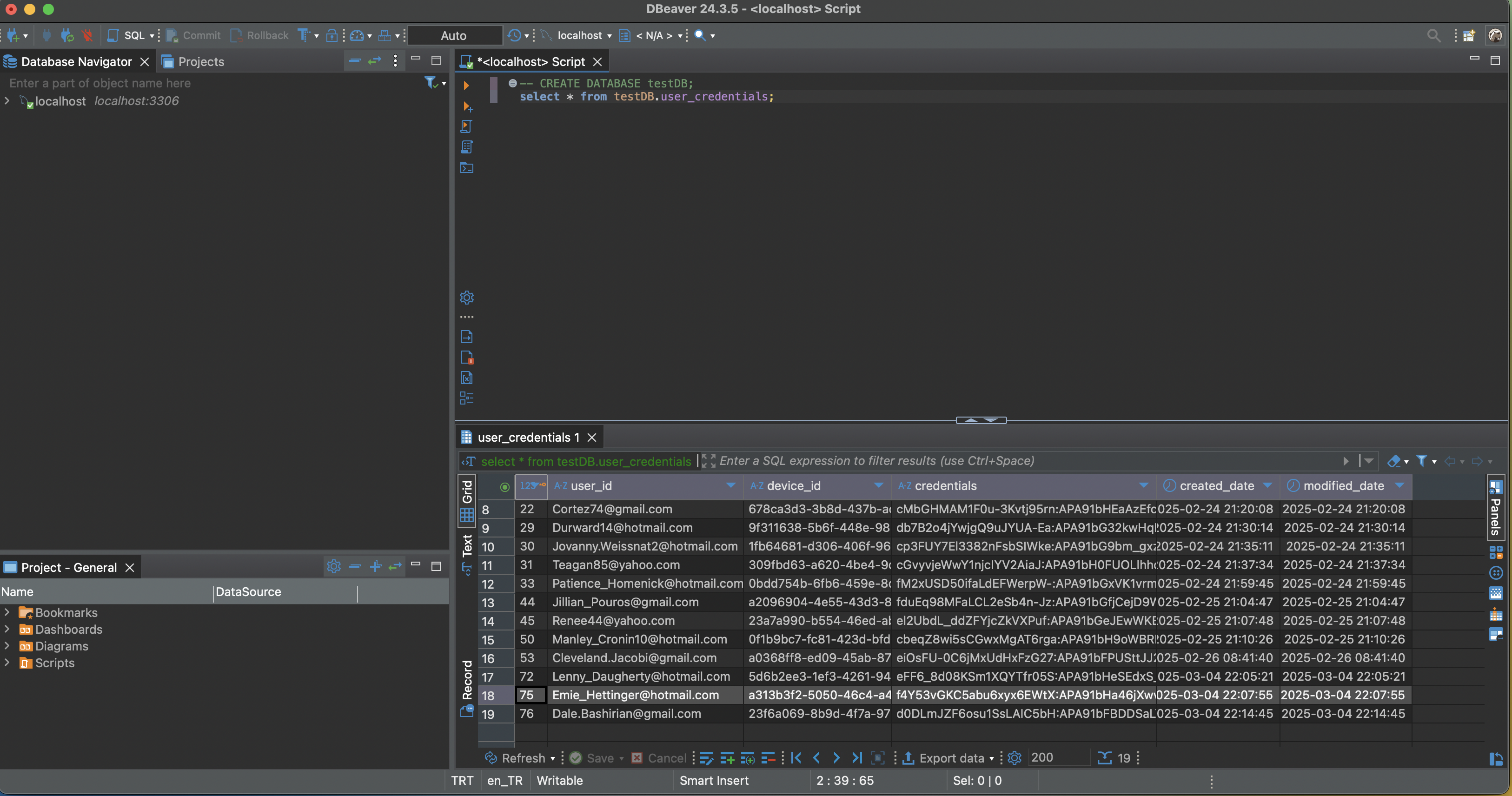This screenshot has height=796, width=1512.
Task: Open the localhost active connection dropdown
Action: click(577, 36)
